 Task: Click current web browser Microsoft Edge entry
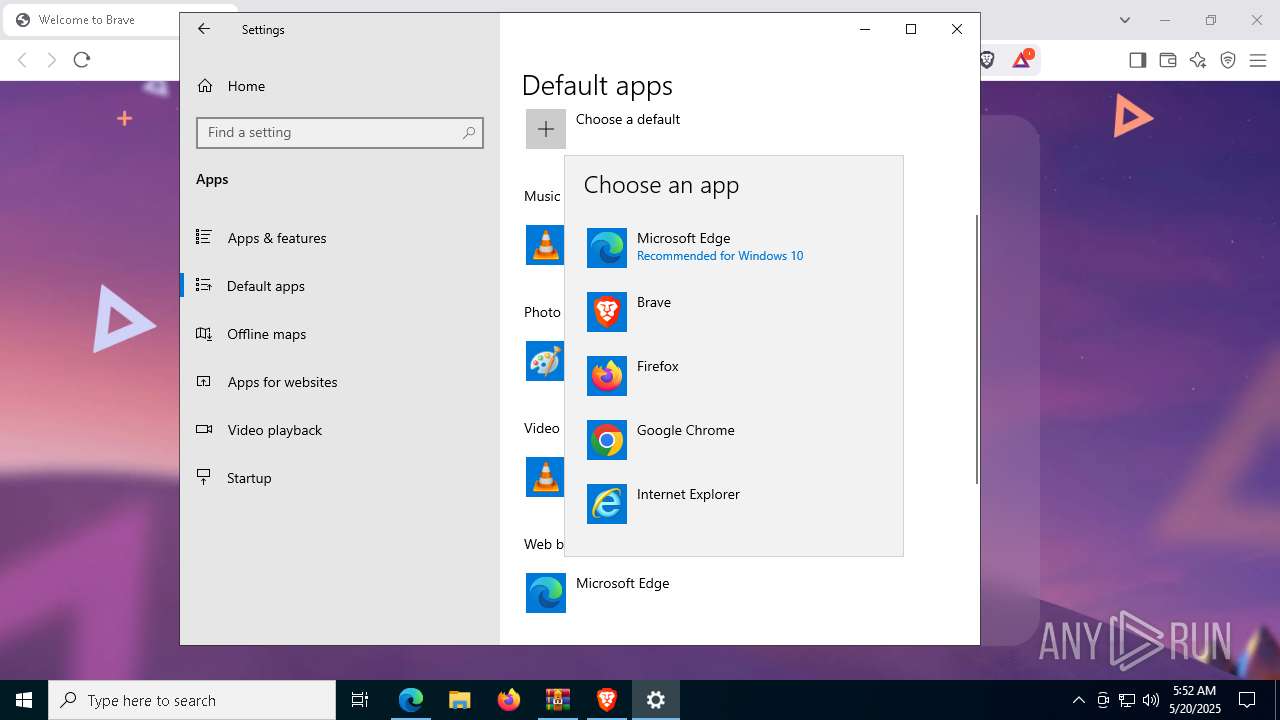[600, 593]
